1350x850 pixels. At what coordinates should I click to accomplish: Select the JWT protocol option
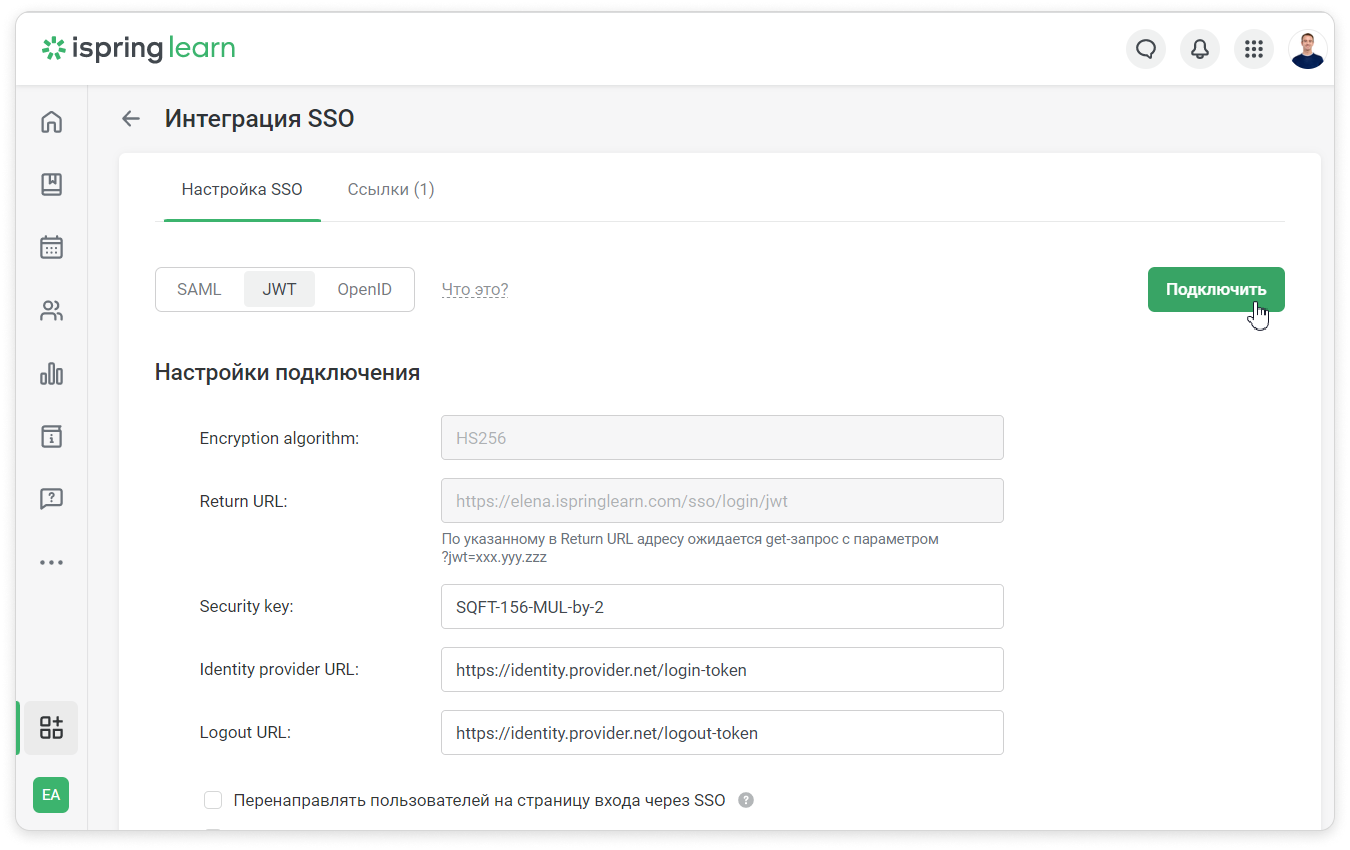(x=279, y=289)
